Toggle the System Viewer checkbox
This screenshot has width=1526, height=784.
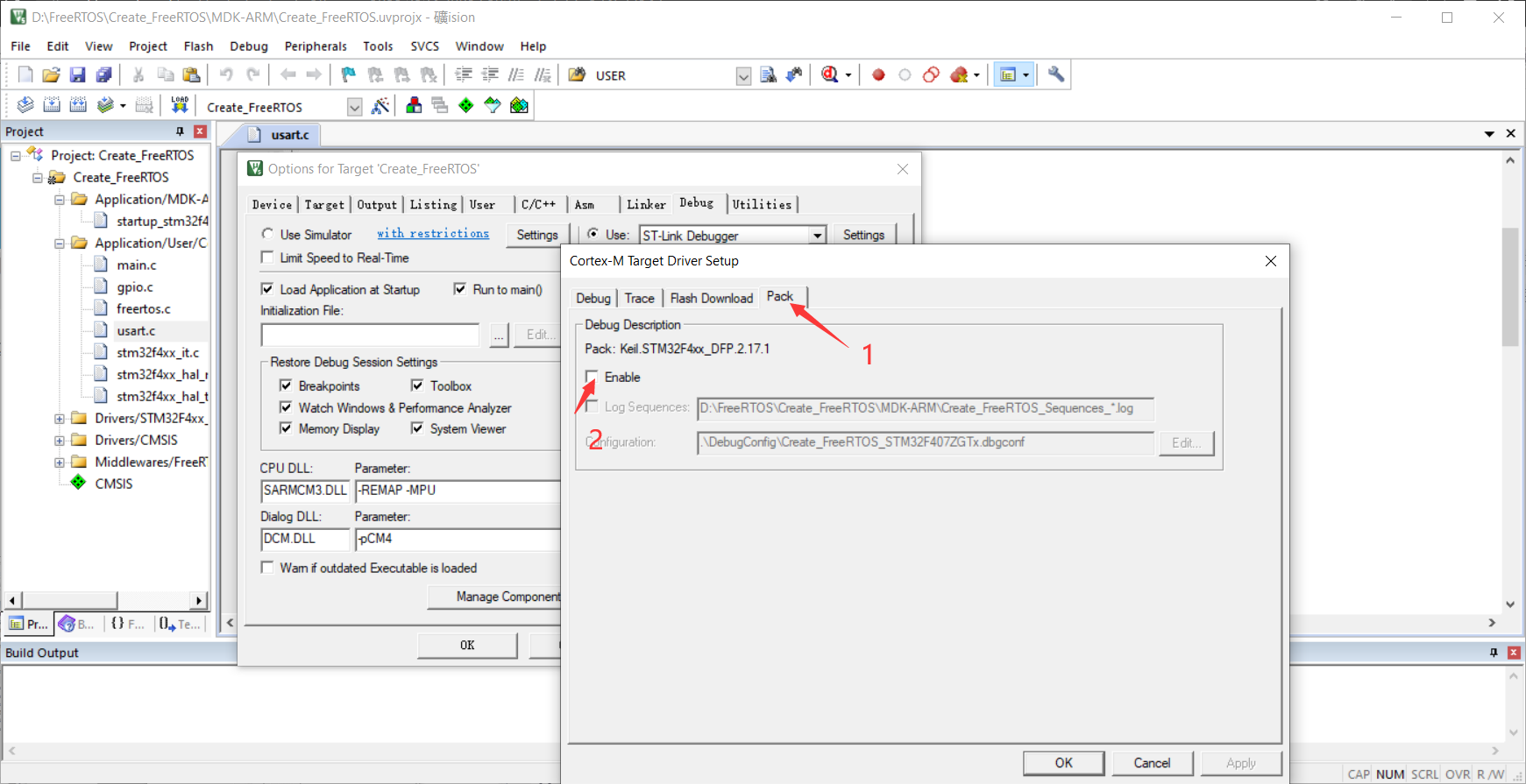417,428
